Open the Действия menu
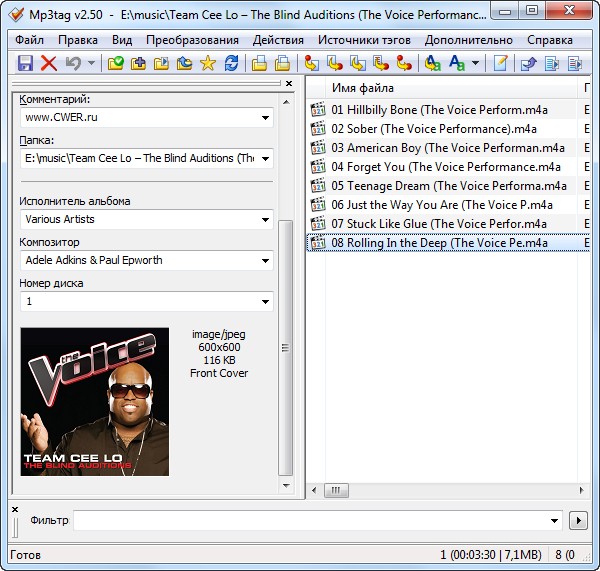 click(x=278, y=40)
